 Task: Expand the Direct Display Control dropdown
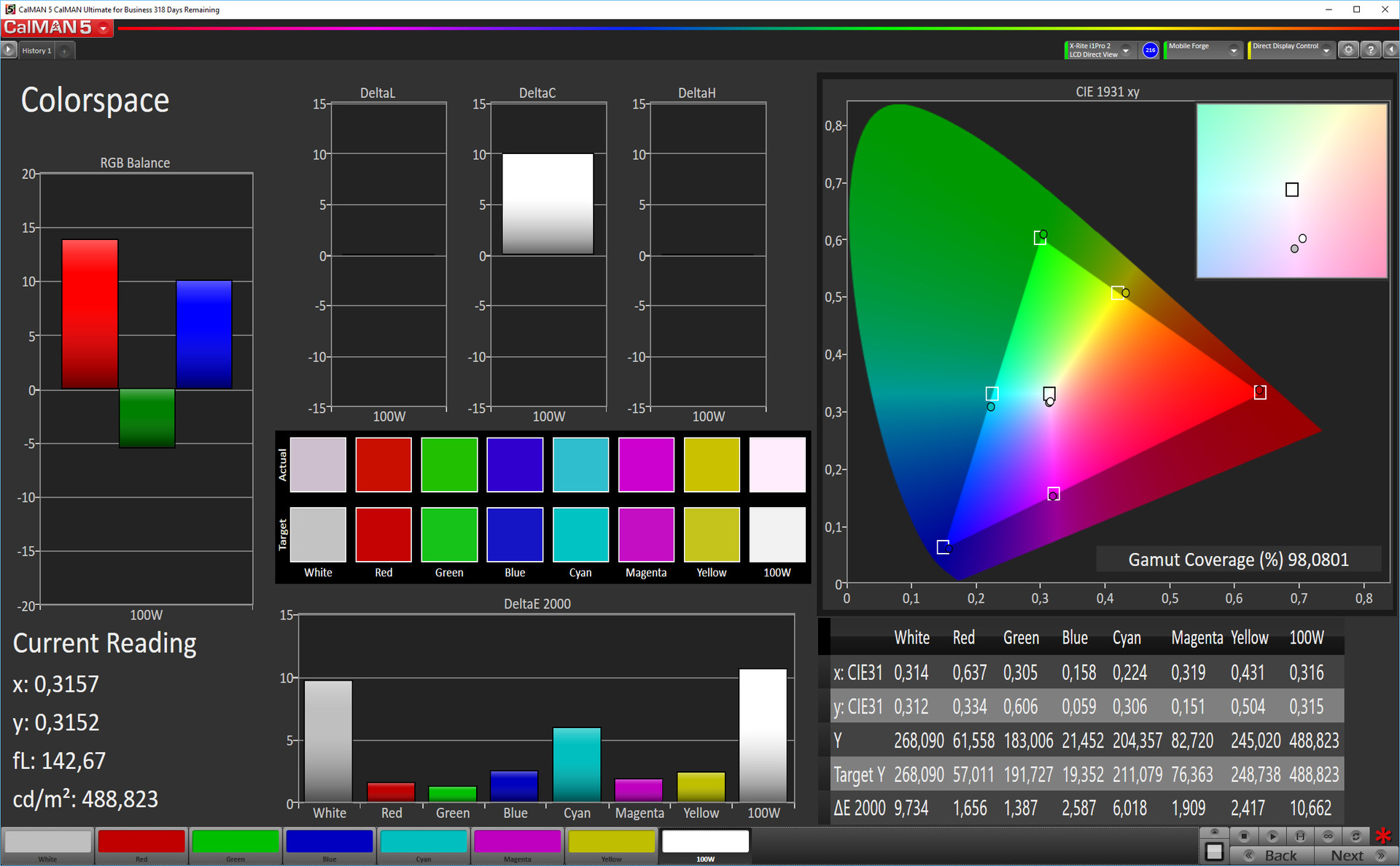coord(1326,50)
